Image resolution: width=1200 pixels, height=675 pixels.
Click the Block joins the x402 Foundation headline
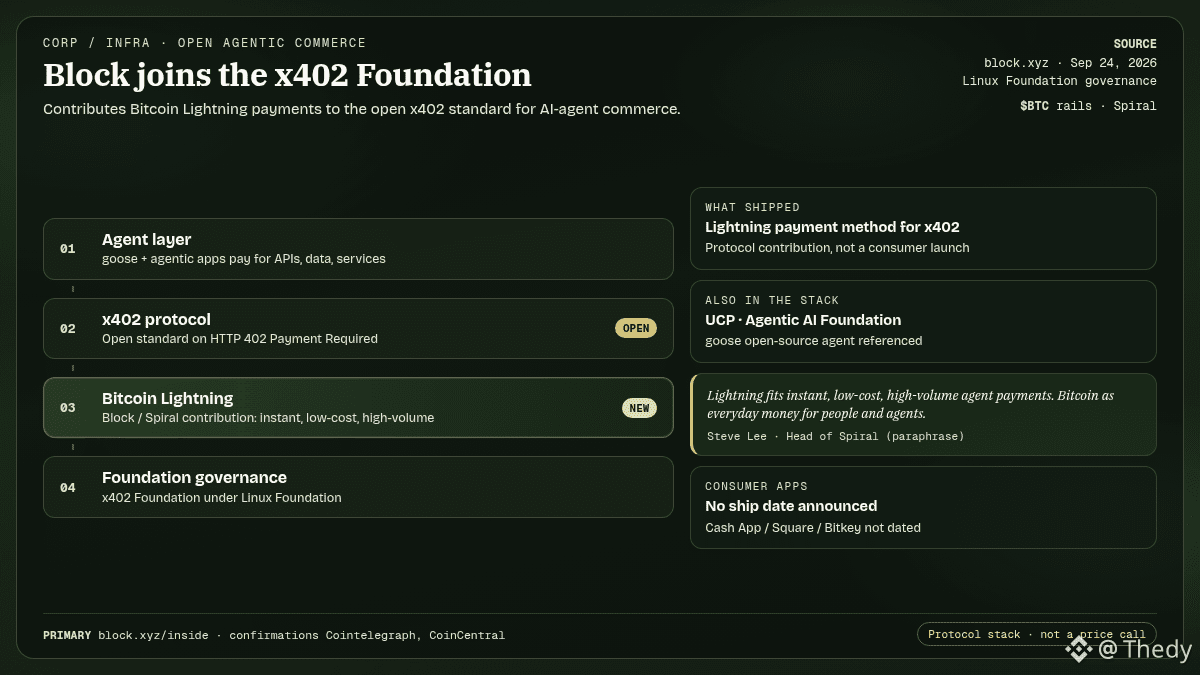tap(287, 75)
